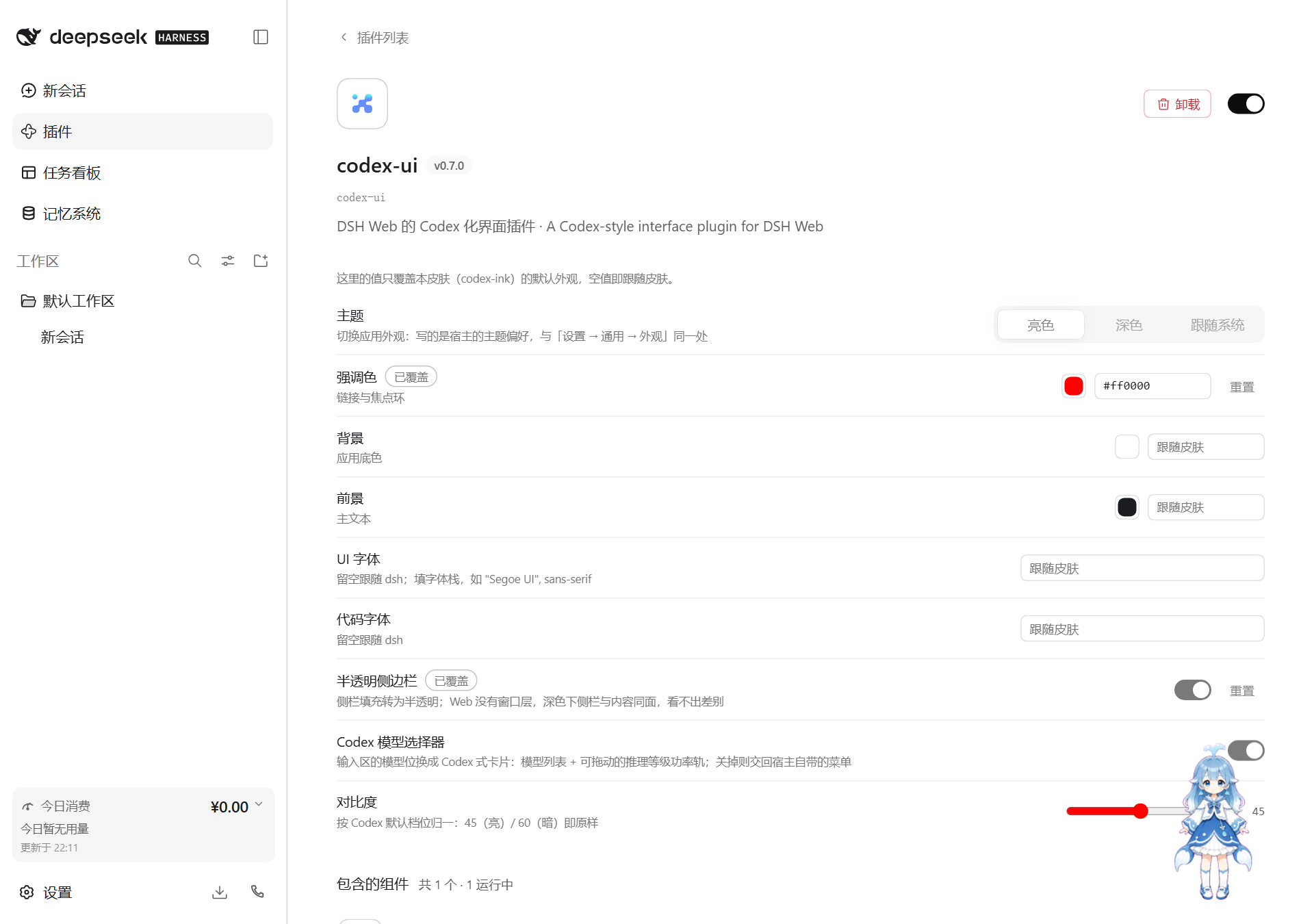Reset the 半透明侧边栏 setting
This screenshot has height=924, width=1314.
coord(1241,691)
